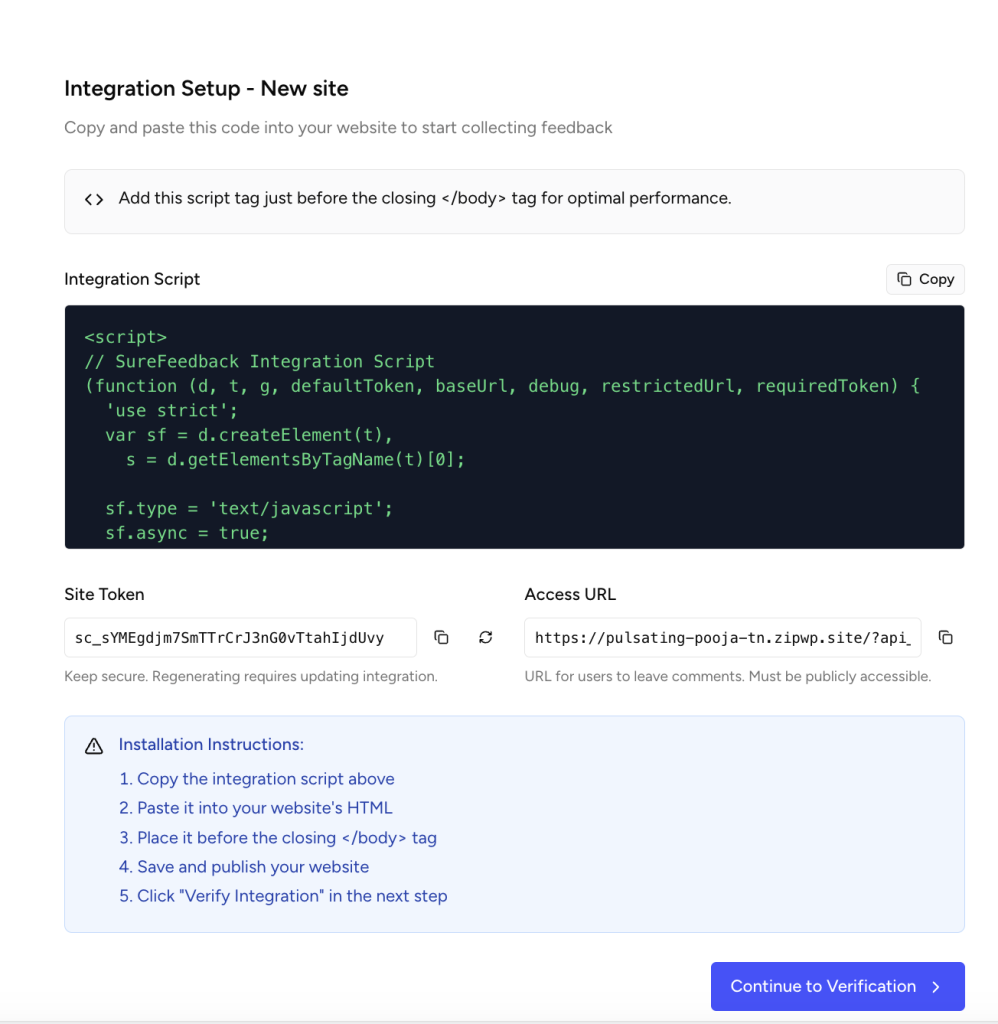Select the copy glyph next to the Access URL

tap(946, 637)
